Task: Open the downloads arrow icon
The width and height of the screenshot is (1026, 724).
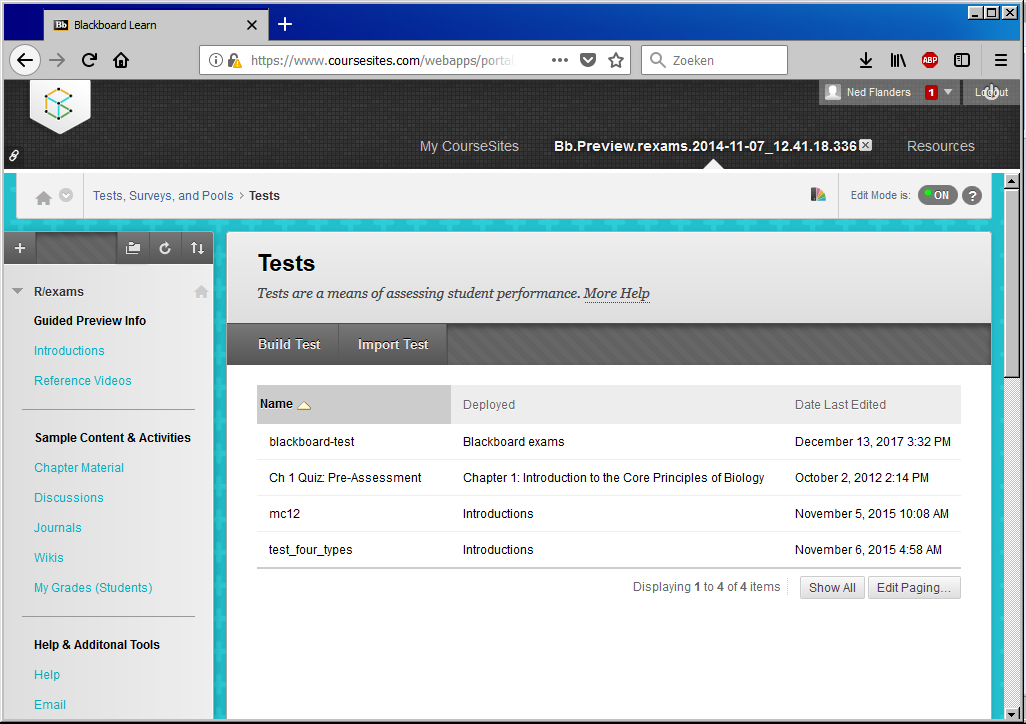Action: (x=866, y=60)
